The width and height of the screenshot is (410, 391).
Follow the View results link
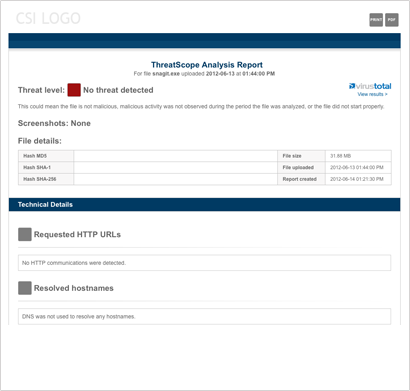point(372,94)
